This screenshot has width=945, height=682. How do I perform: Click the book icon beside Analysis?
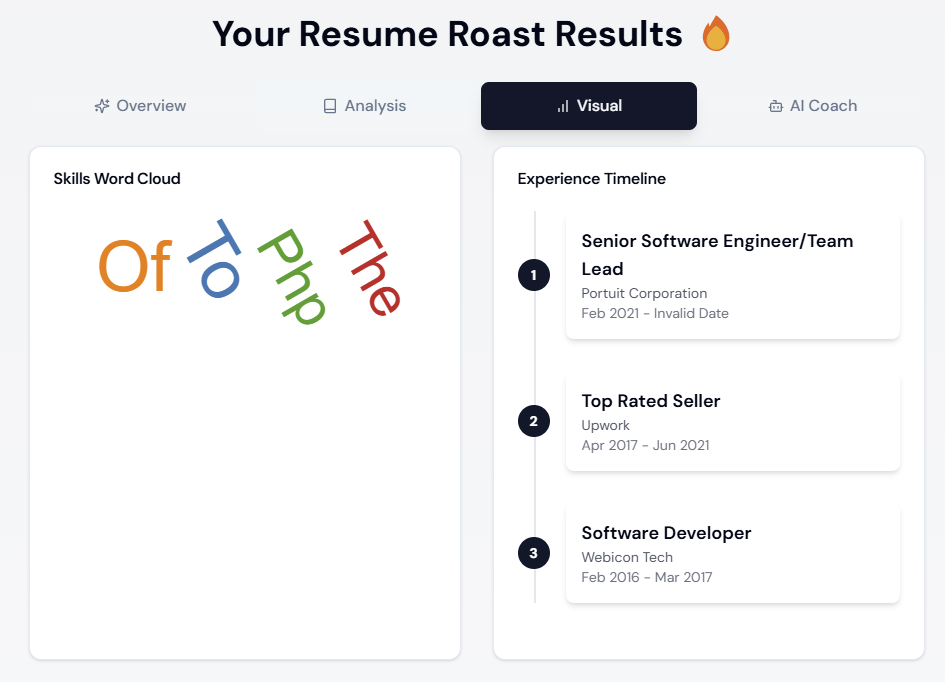click(330, 106)
